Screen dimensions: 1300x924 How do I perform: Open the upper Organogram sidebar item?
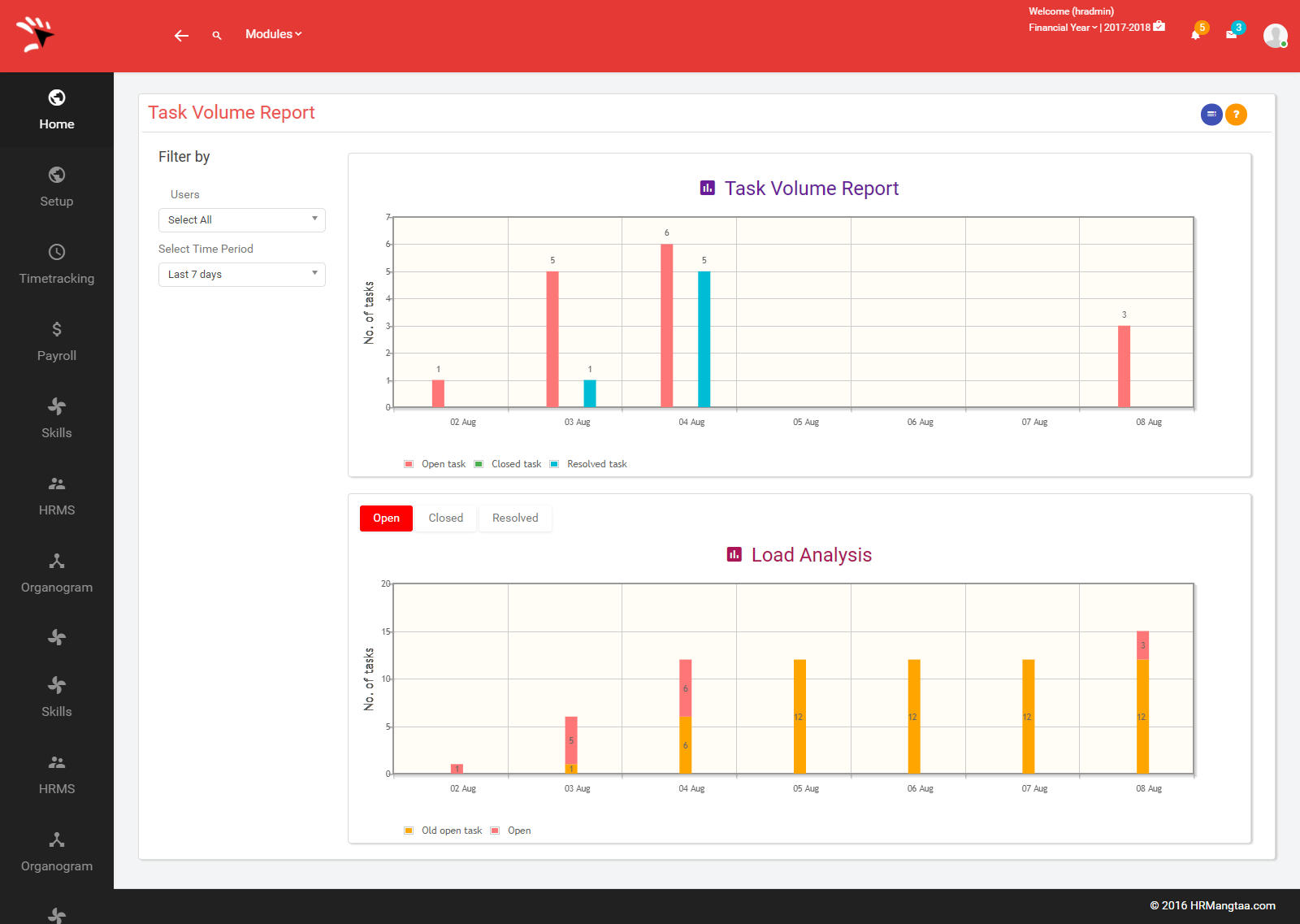[x=57, y=573]
